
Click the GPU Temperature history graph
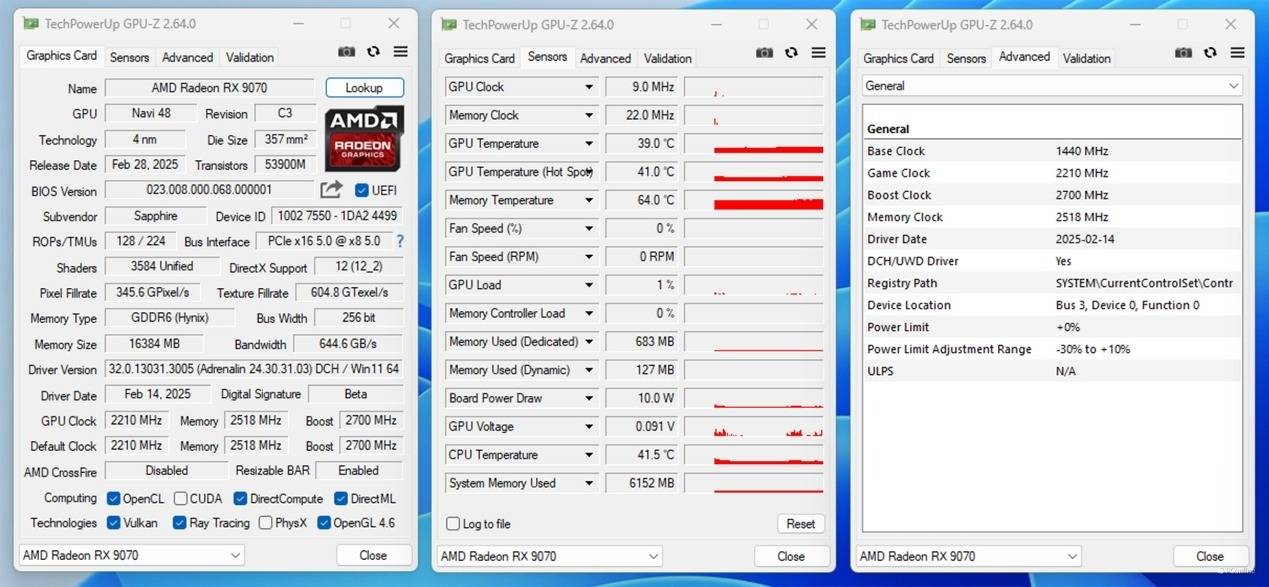pyautogui.click(x=754, y=143)
